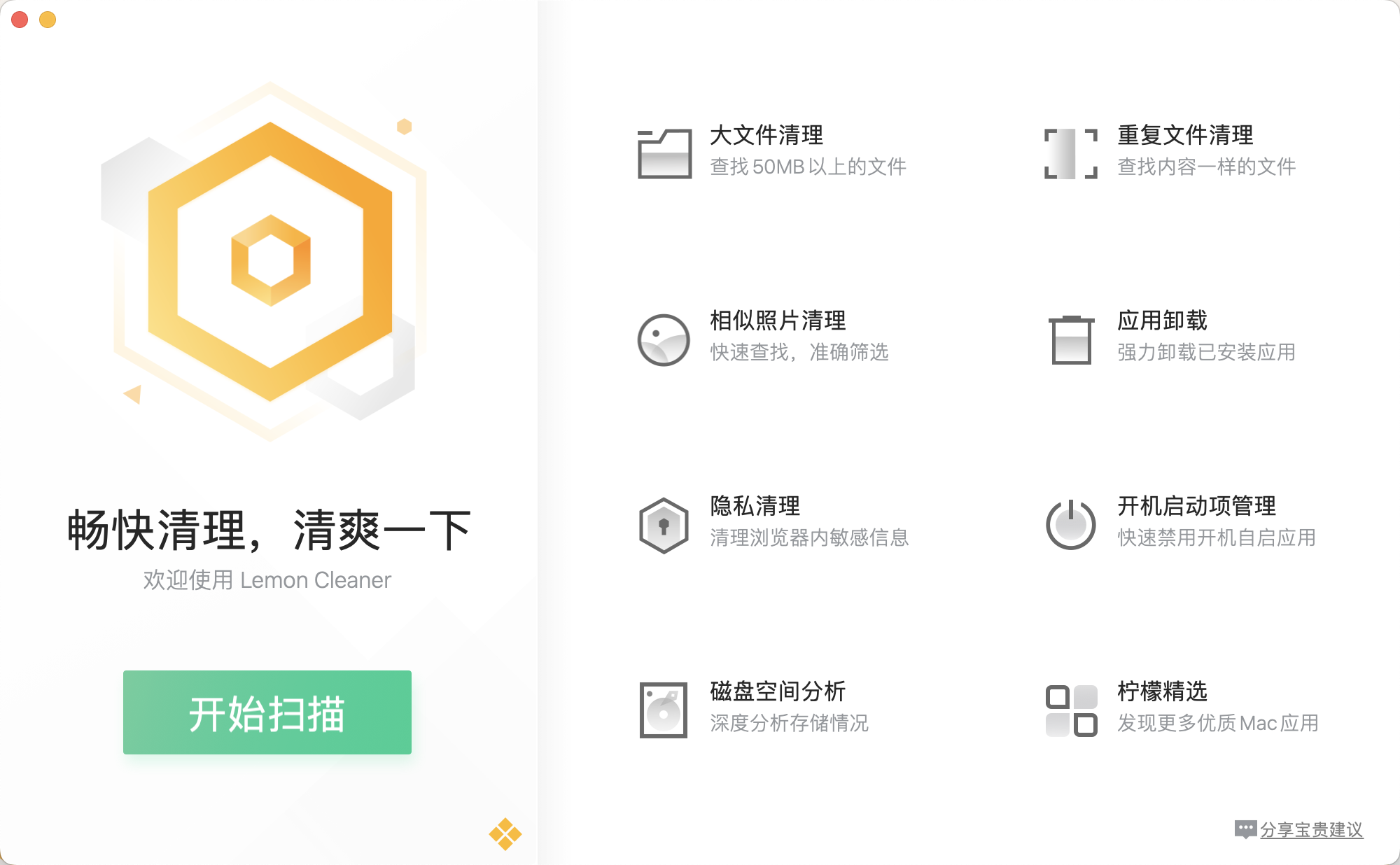Click the Lemon picks grid icon
The width and height of the screenshot is (1400, 865).
[x=1071, y=710]
